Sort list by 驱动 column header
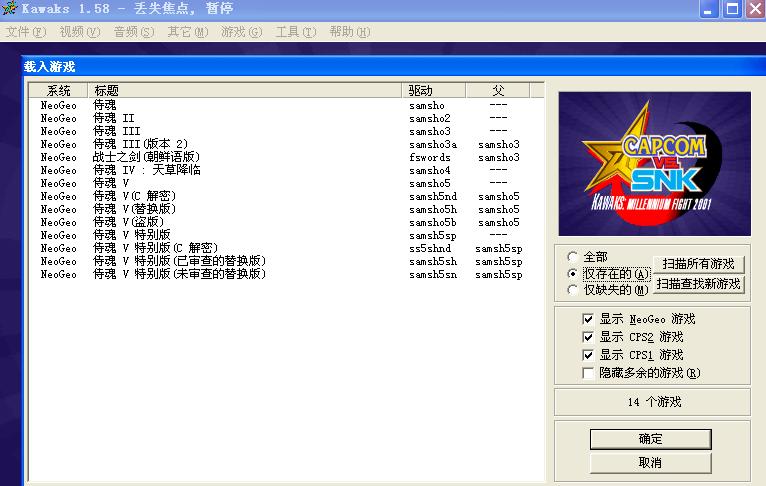The height and width of the screenshot is (486, 766). tap(435, 91)
